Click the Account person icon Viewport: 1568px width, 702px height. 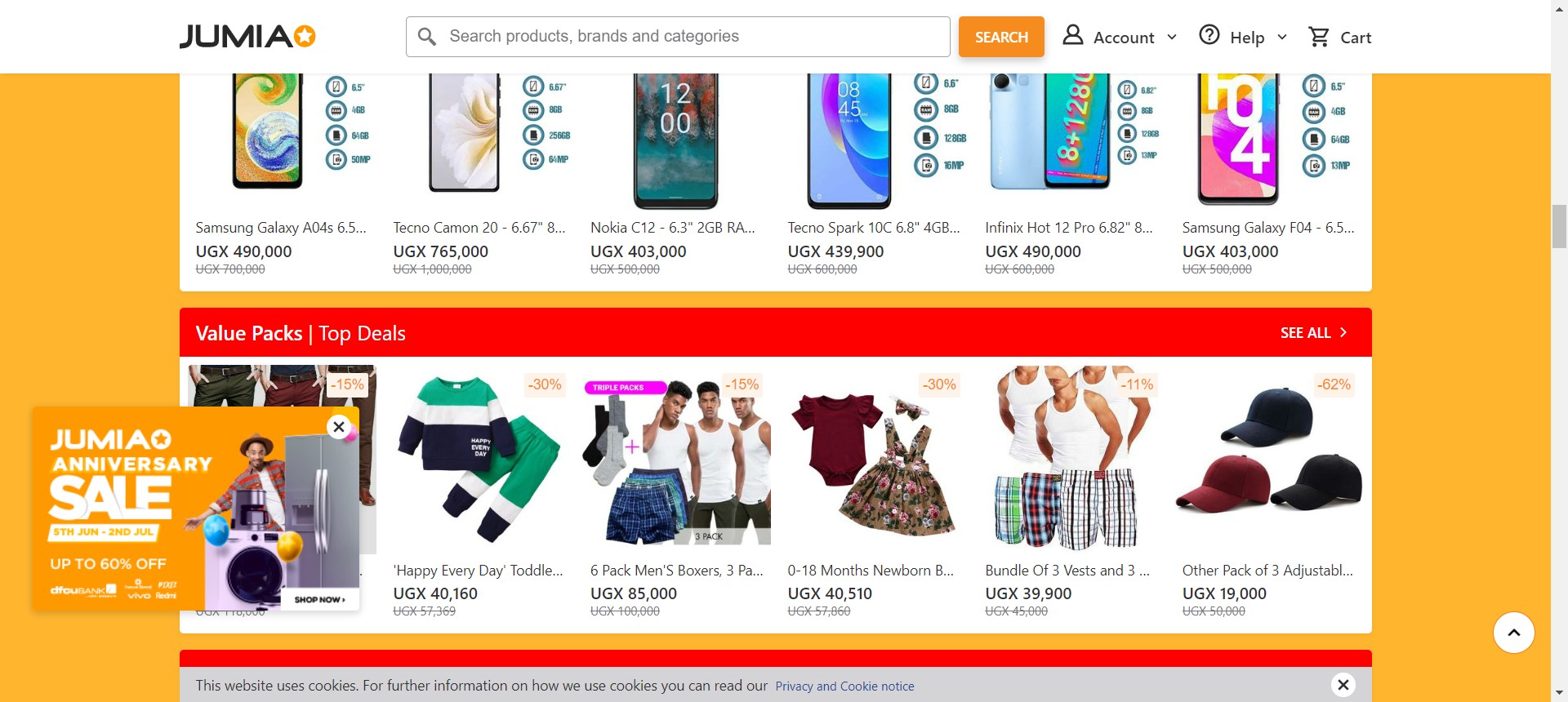click(1072, 35)
